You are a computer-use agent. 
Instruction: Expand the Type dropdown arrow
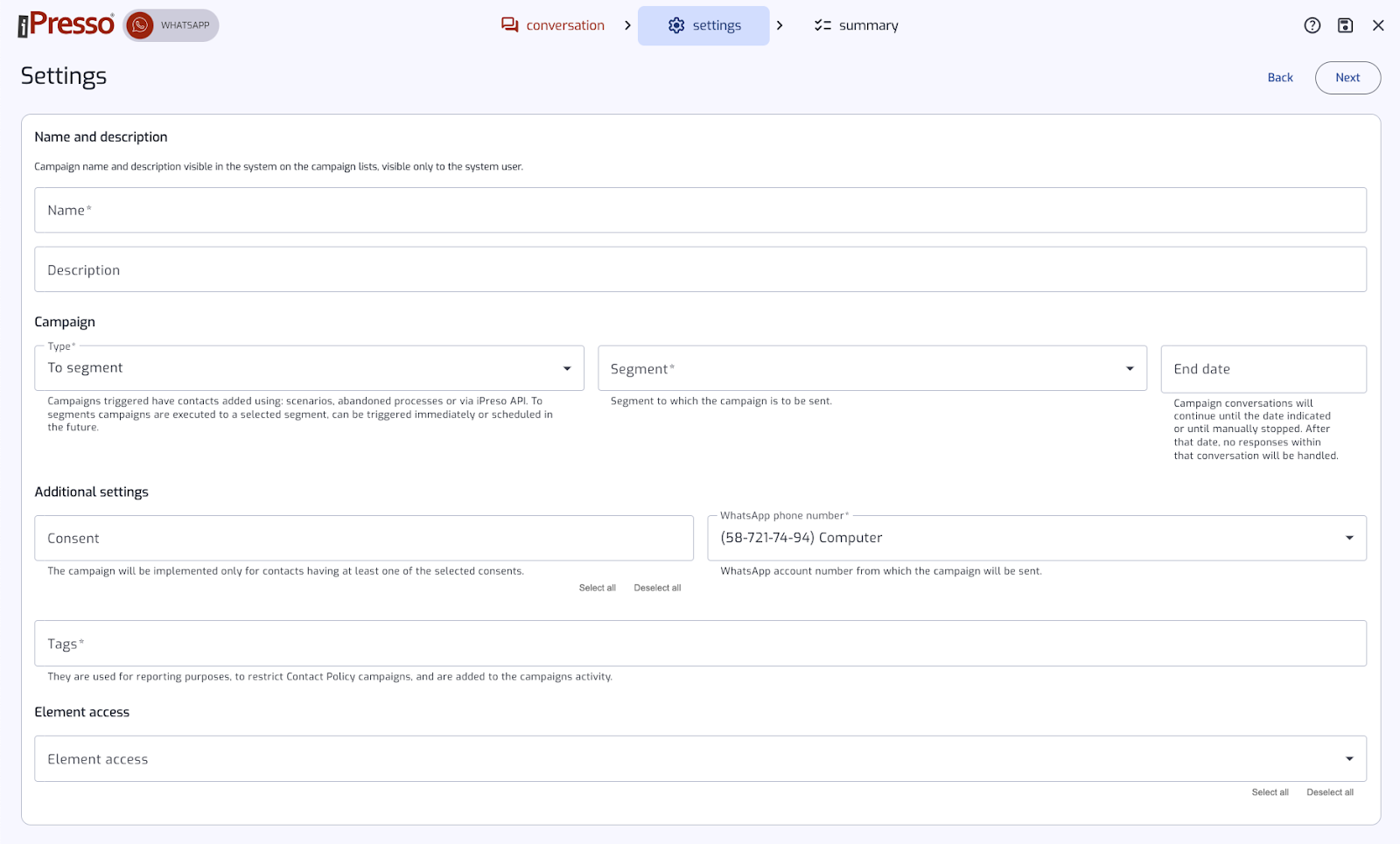tap(567, 369)
